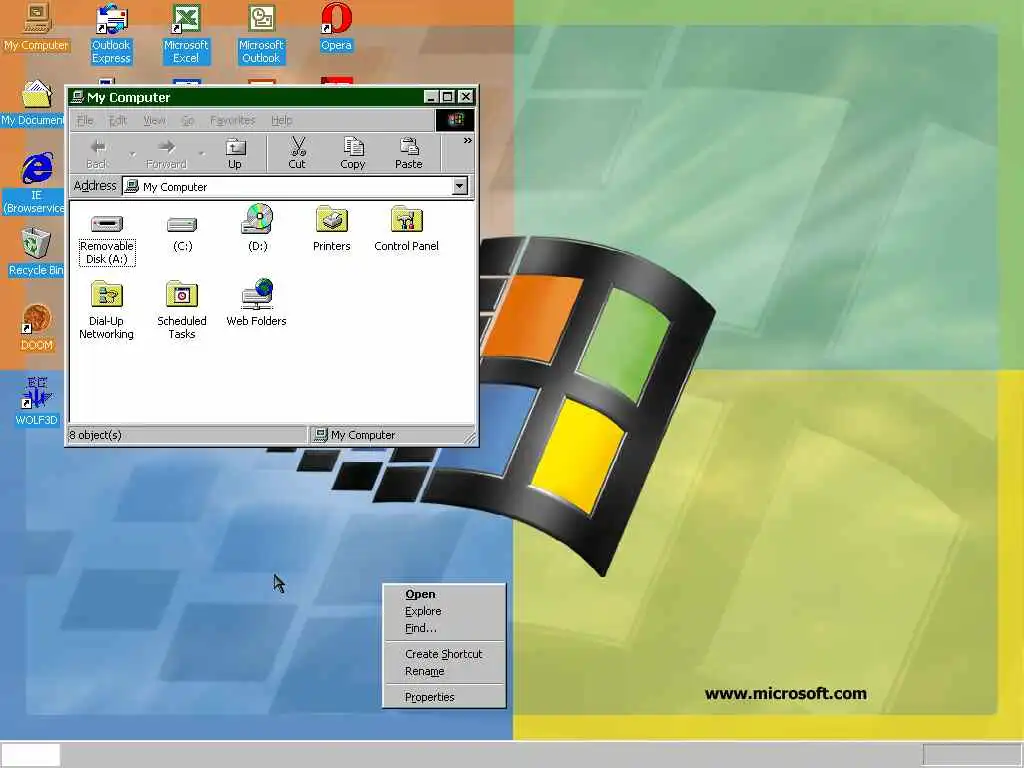Open the My Documents desktop folder

[x=33, y=103]
